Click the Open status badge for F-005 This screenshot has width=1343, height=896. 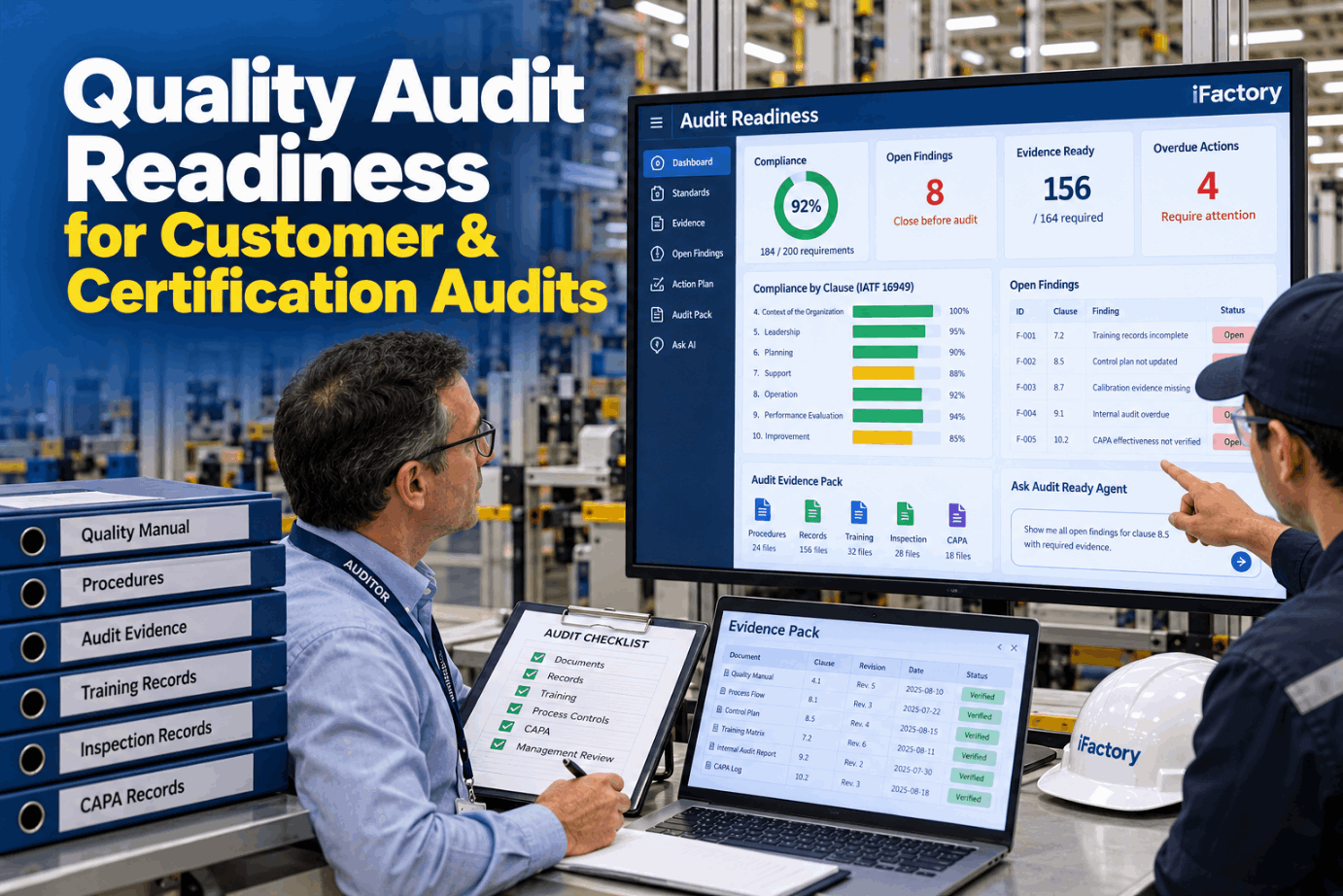tap(1230, 442)
